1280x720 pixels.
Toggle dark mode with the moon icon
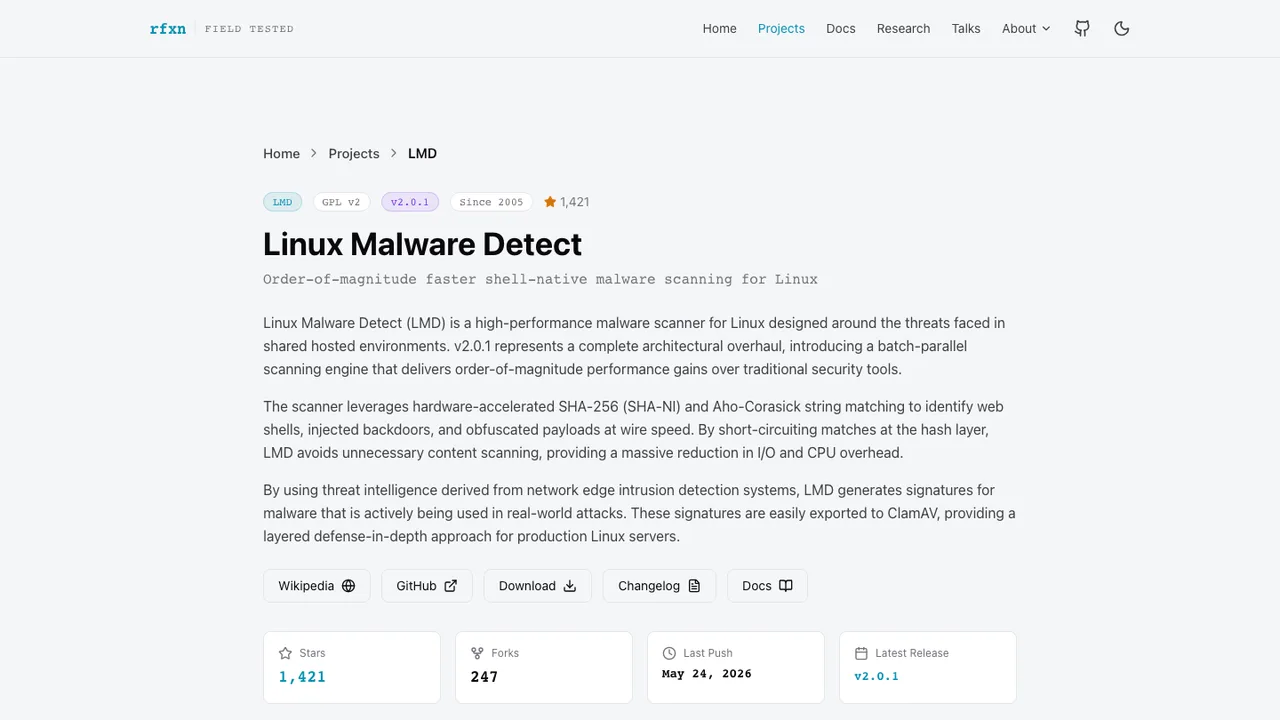tap(1122, 28)
